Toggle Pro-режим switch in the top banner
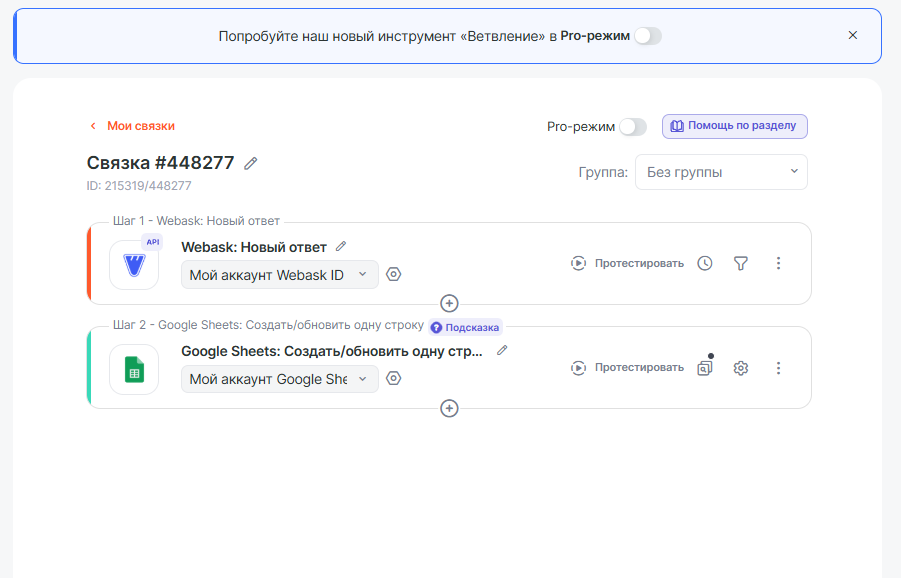 coord(648,36)
